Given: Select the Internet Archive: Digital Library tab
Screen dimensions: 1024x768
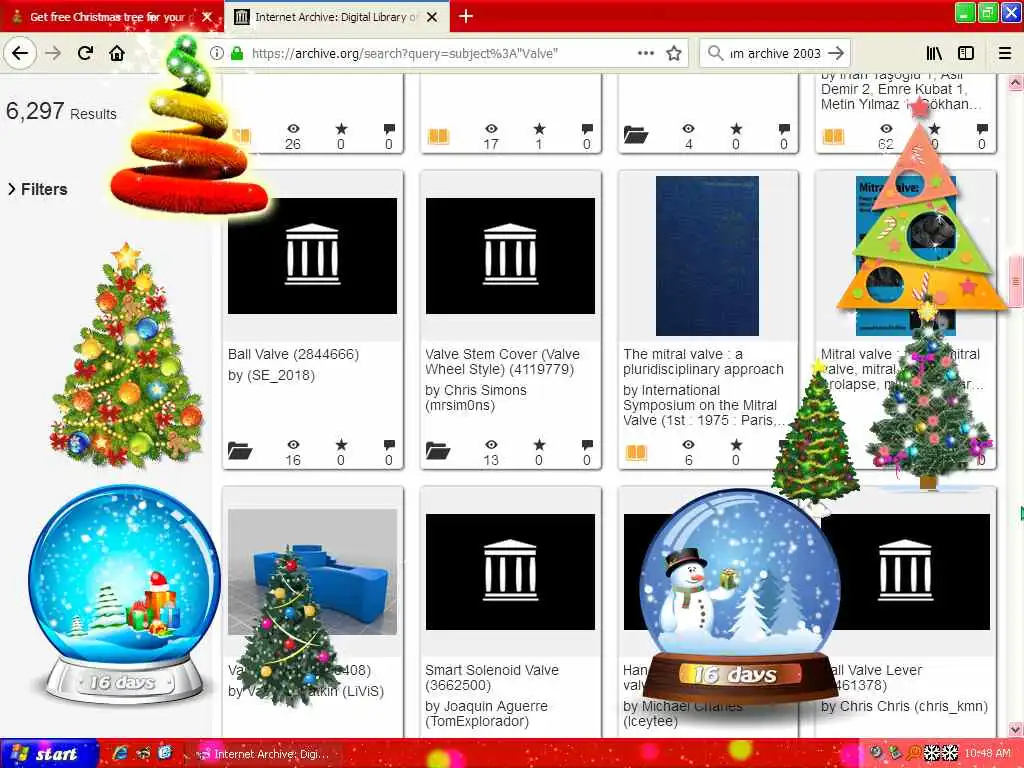Looking at the screenshot, I should pos(336,16).
